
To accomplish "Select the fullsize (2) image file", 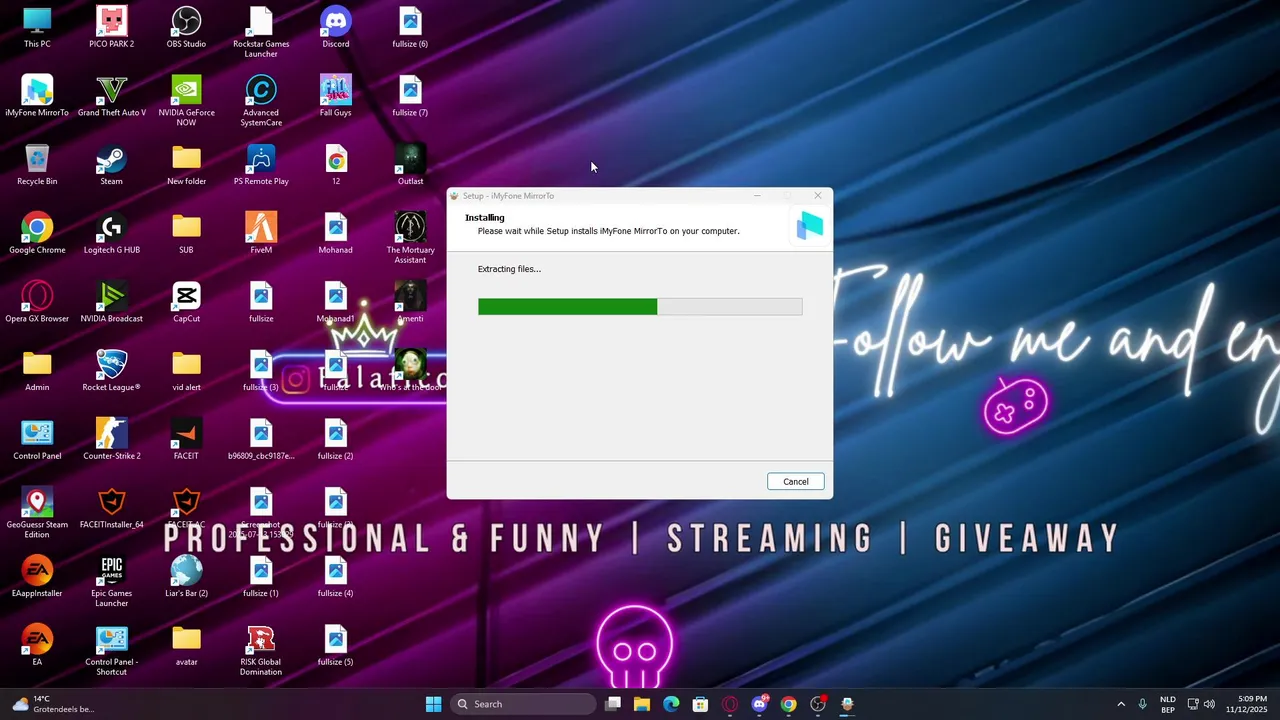I will point(336,440).
